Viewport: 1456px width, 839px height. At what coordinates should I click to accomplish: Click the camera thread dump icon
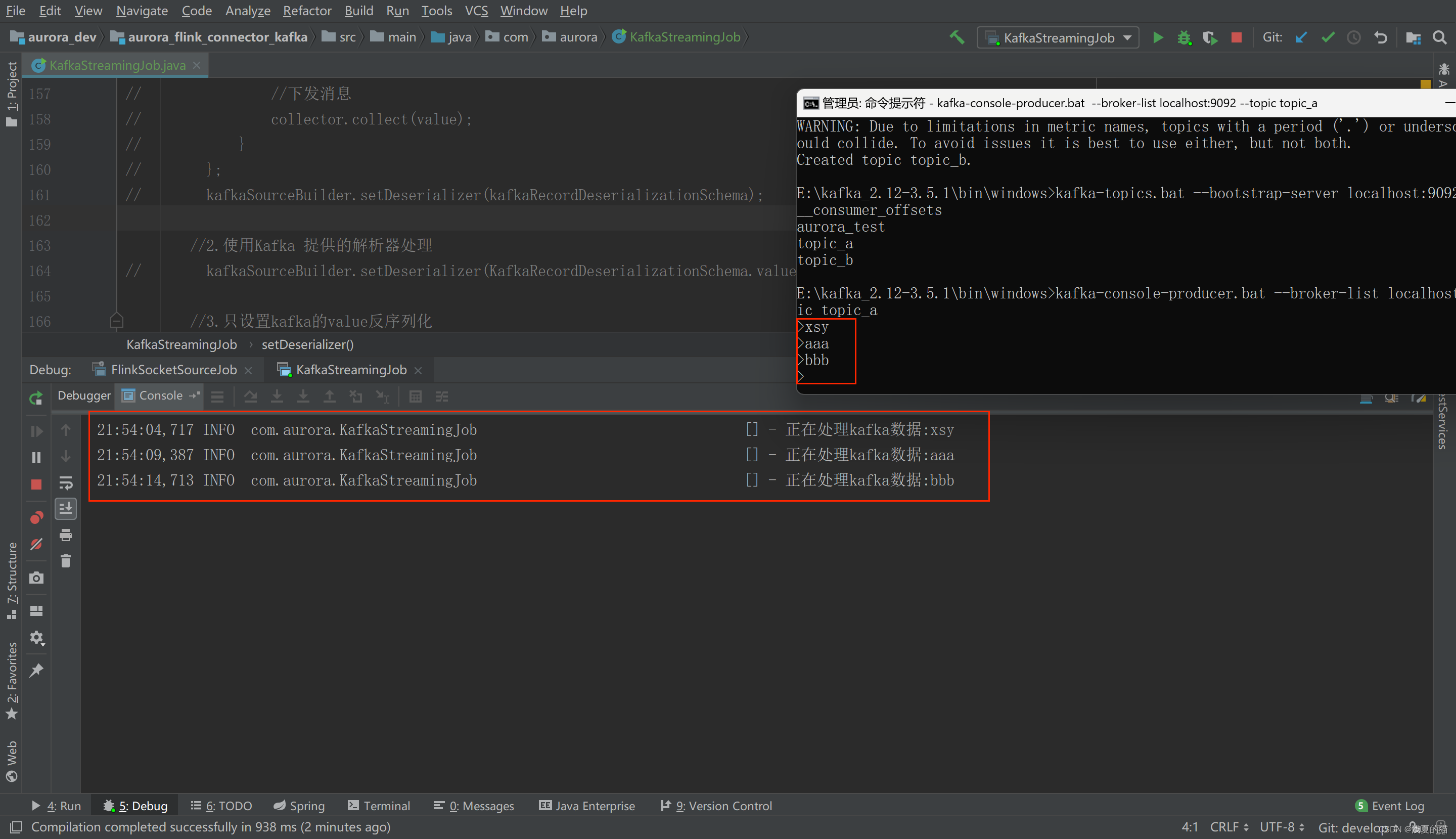pos(36,578)
